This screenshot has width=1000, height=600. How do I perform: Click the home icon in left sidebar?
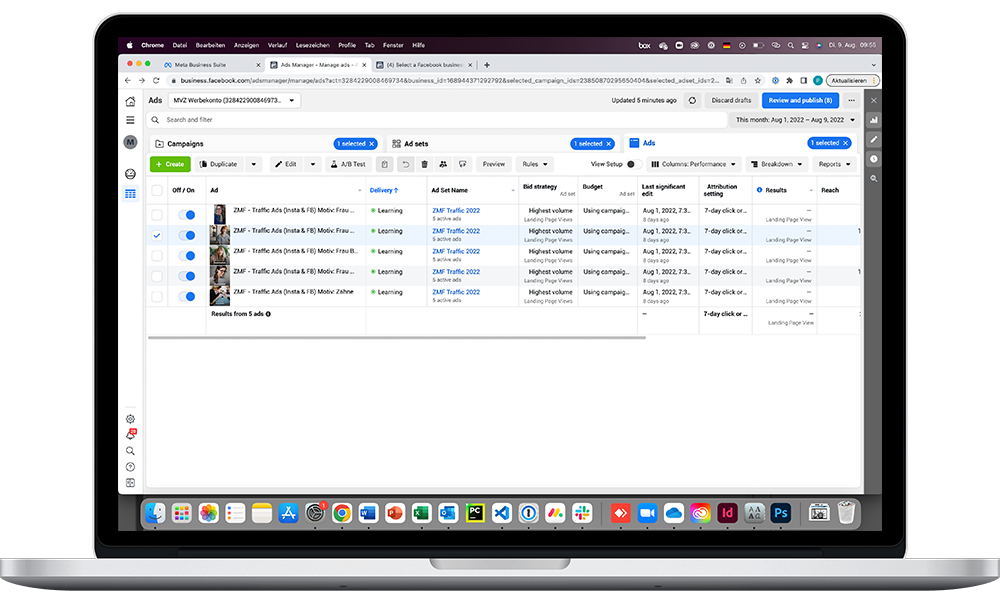(x=130, y=101)
